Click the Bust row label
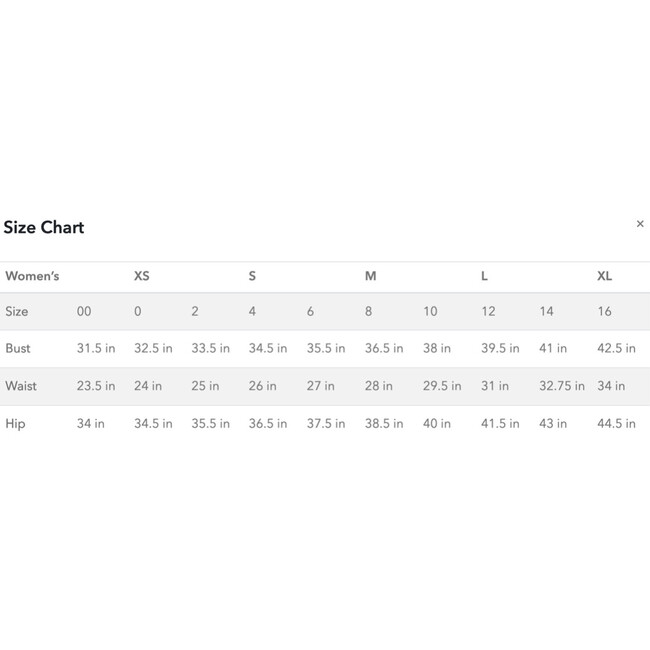This screenshot has width=650, height=650. coord(18,348)
